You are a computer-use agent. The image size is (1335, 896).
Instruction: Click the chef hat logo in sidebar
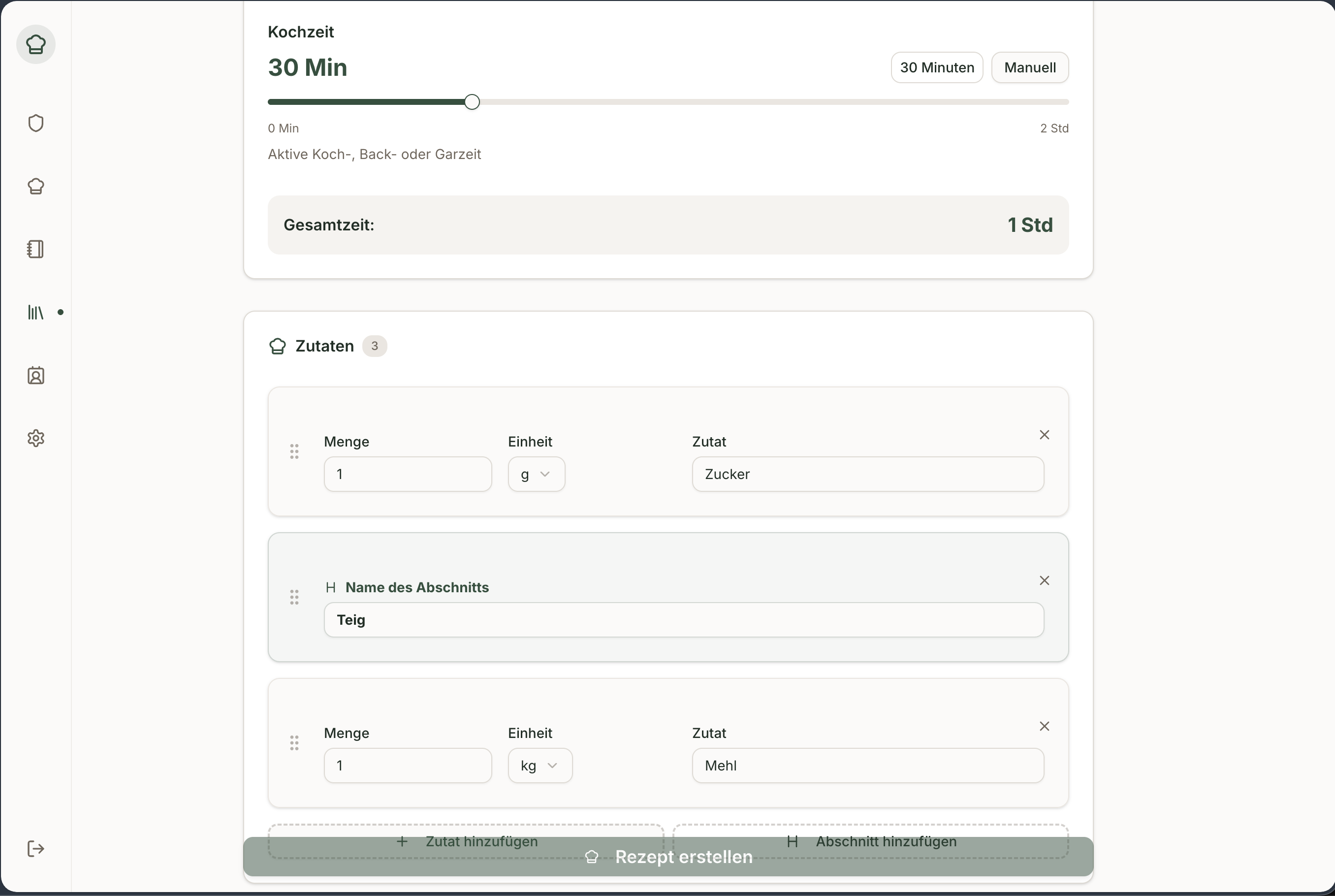pyautogui.click(x=35, y=44)
